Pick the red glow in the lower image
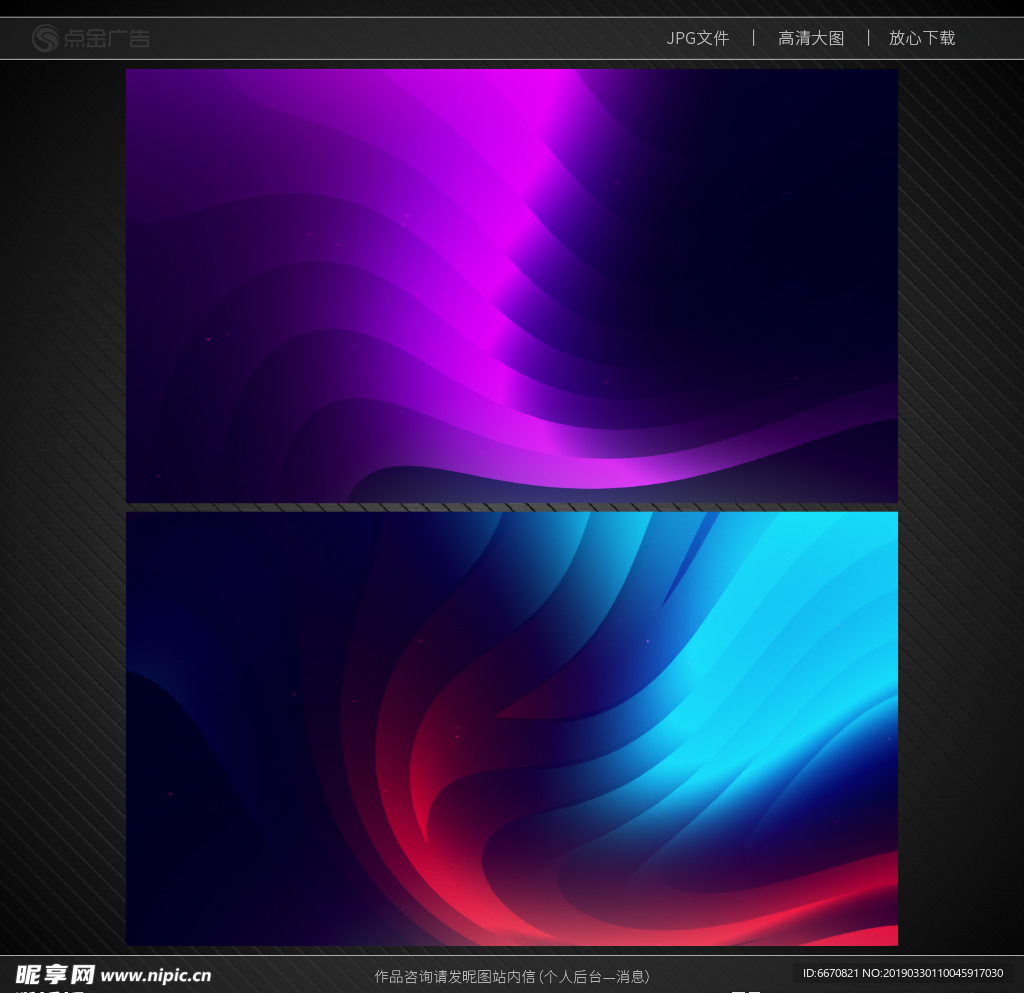 point(470,900)
